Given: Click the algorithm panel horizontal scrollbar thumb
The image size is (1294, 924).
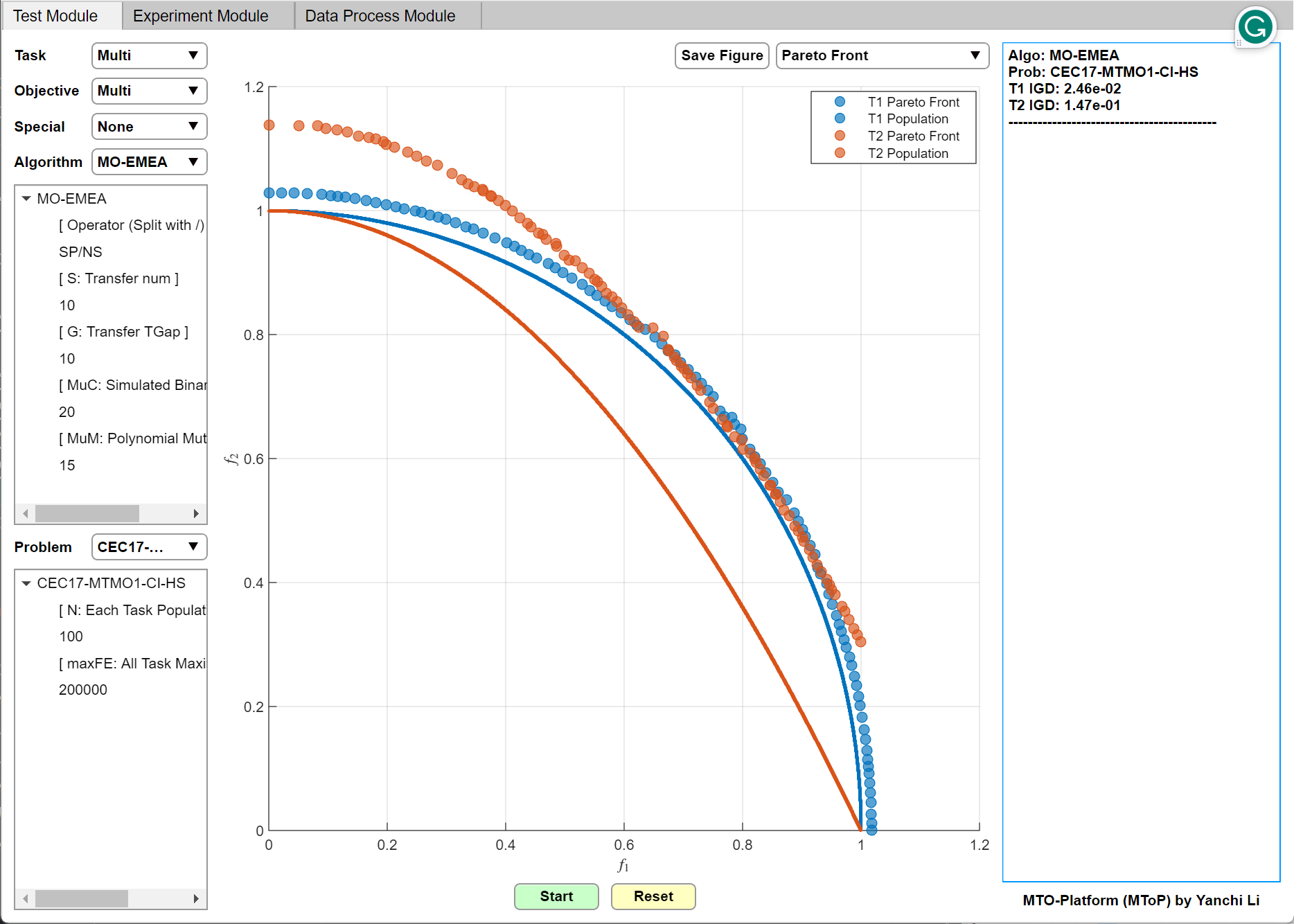Looking at the screenshot, I should (x=87, y=513).
